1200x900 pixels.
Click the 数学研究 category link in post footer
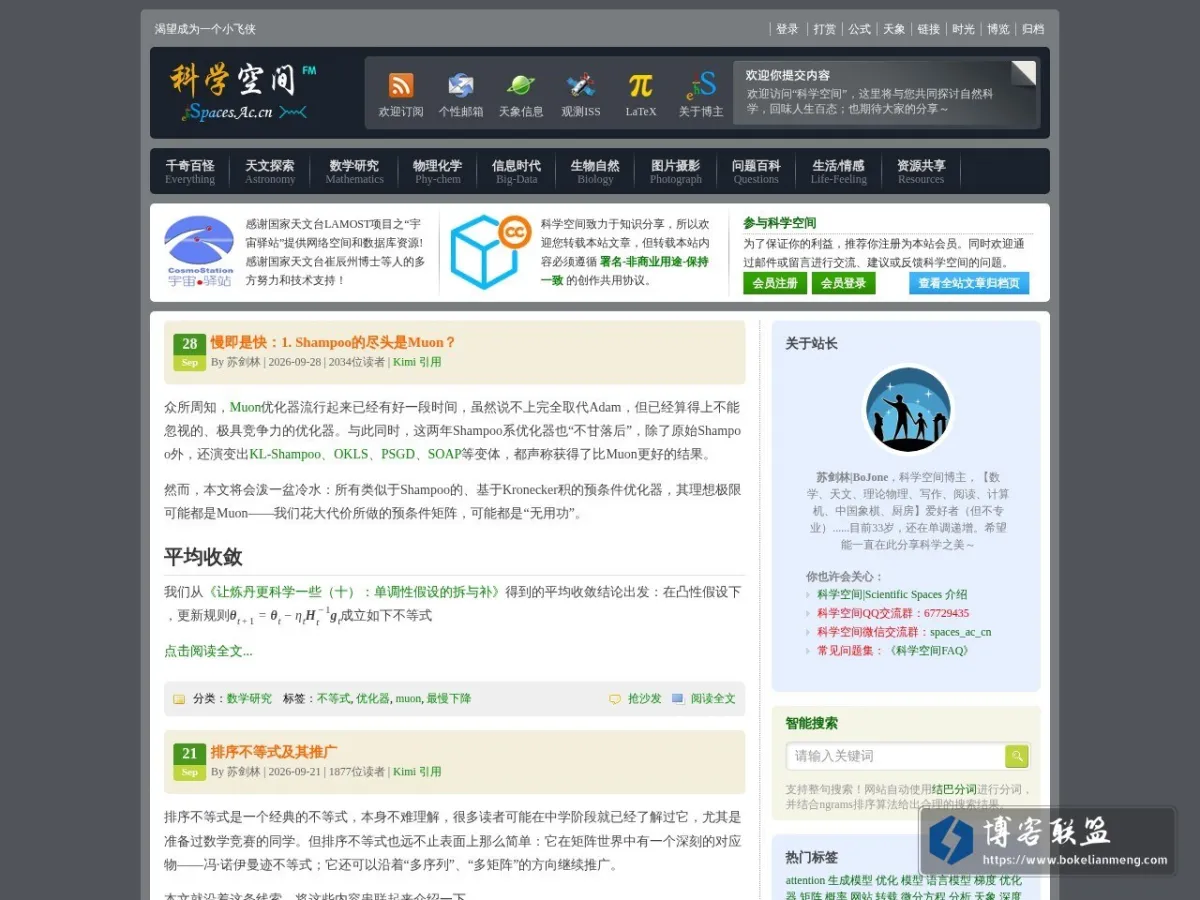(249, 699)
